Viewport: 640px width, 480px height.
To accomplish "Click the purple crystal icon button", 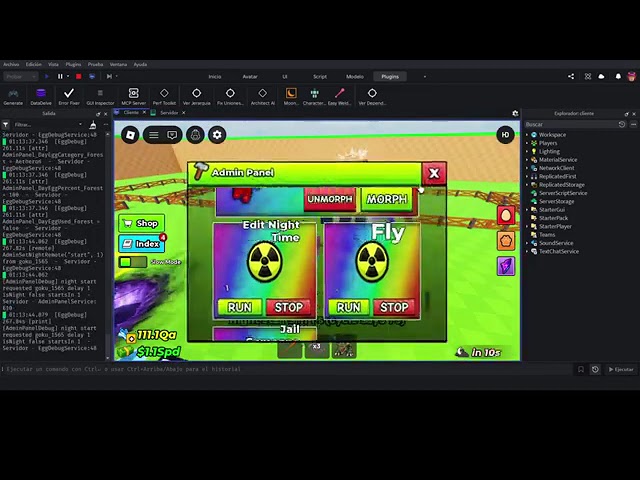I will (506, 266).
